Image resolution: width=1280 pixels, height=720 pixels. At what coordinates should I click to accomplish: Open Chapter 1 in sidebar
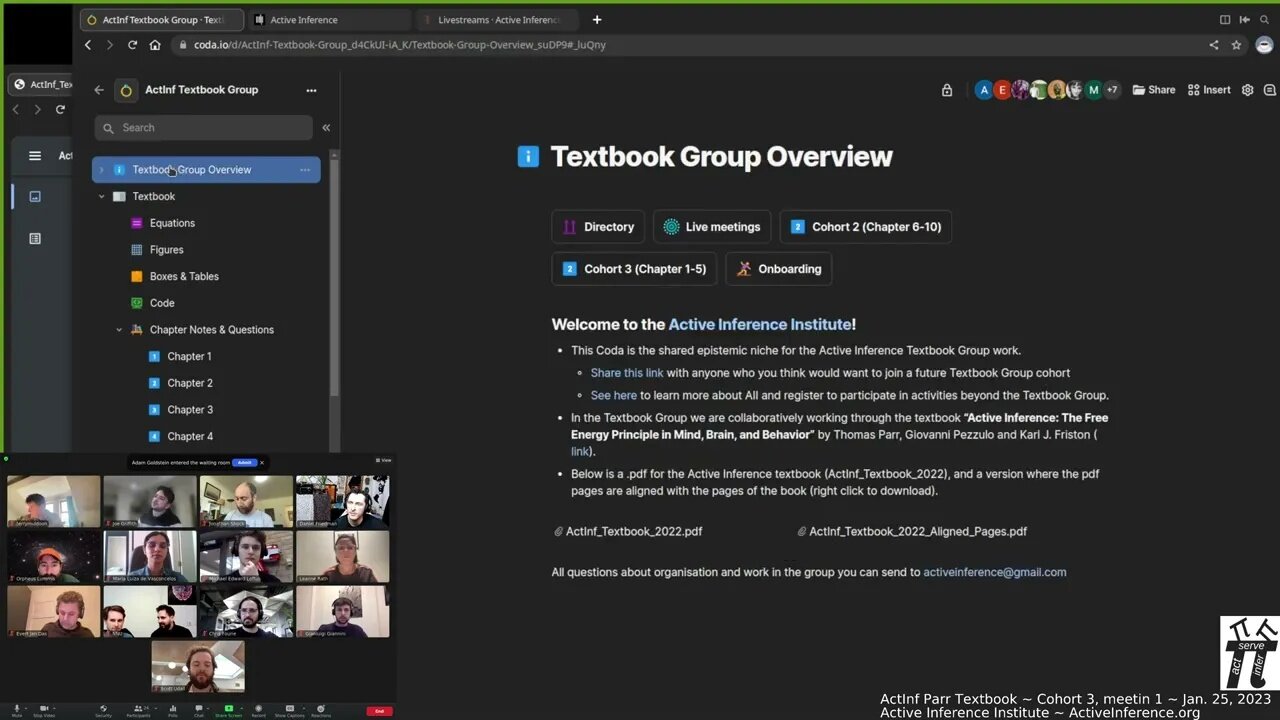[x=189, y=356]
